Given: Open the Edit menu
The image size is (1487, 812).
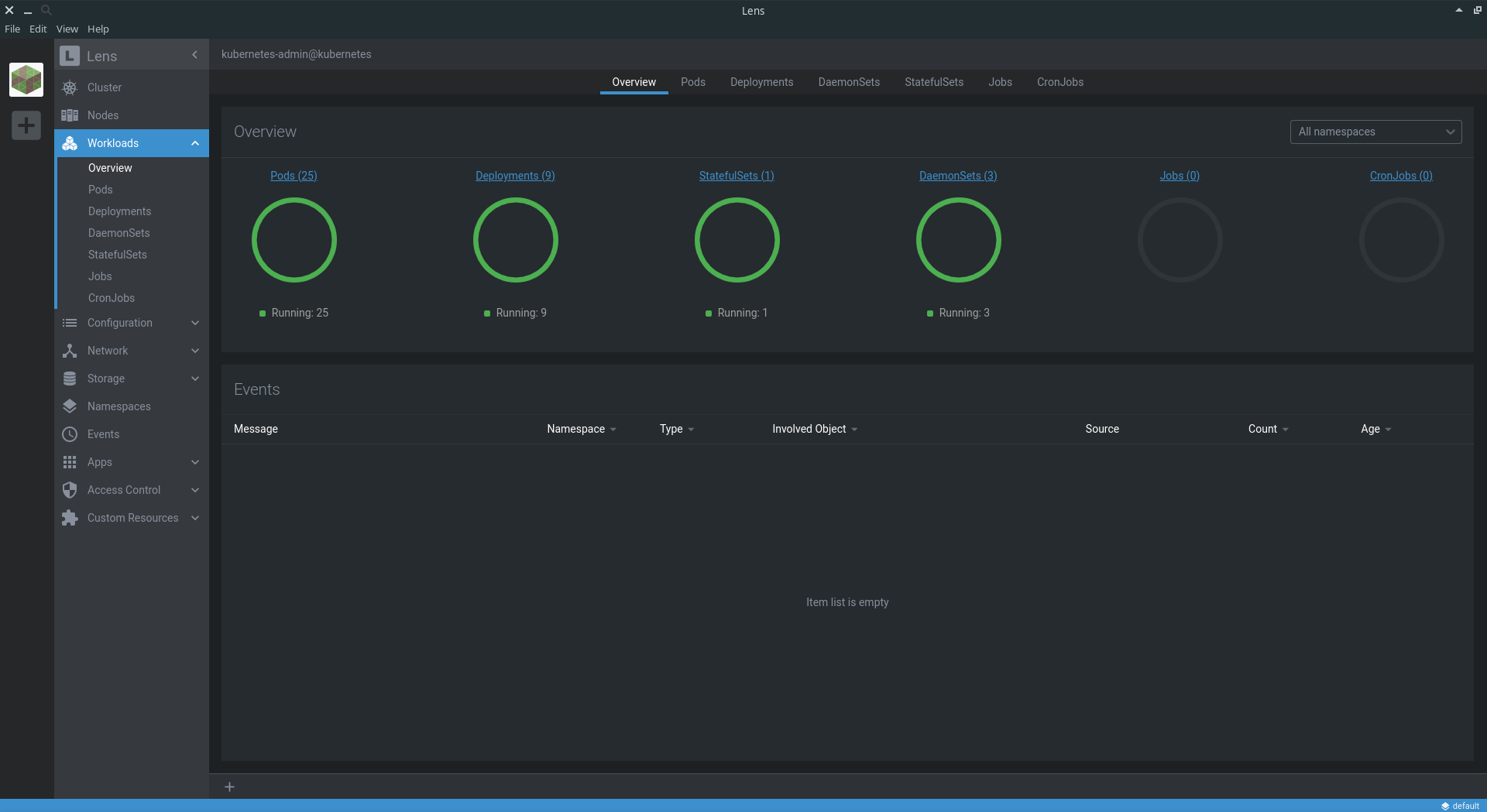Looking at the screenshot, I should 38,29.
